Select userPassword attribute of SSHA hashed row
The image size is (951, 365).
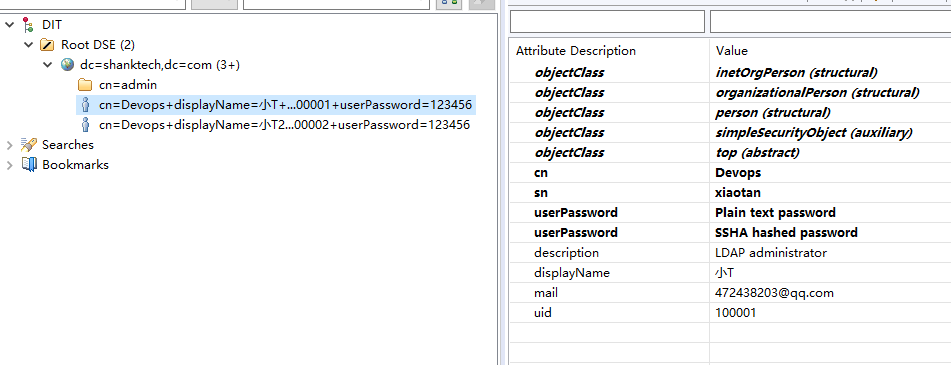[x=576, y=233]
